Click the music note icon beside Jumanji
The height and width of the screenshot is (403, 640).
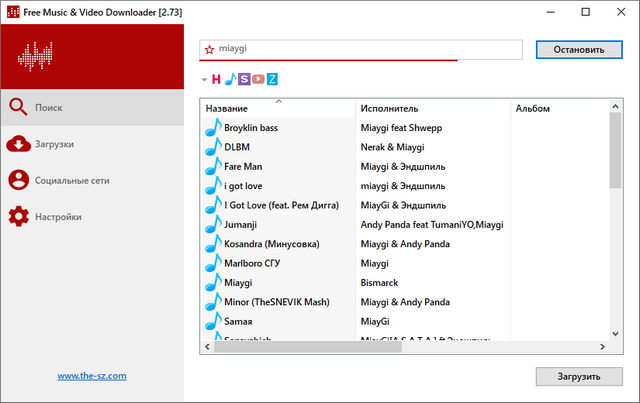click(x=211, y=224)
